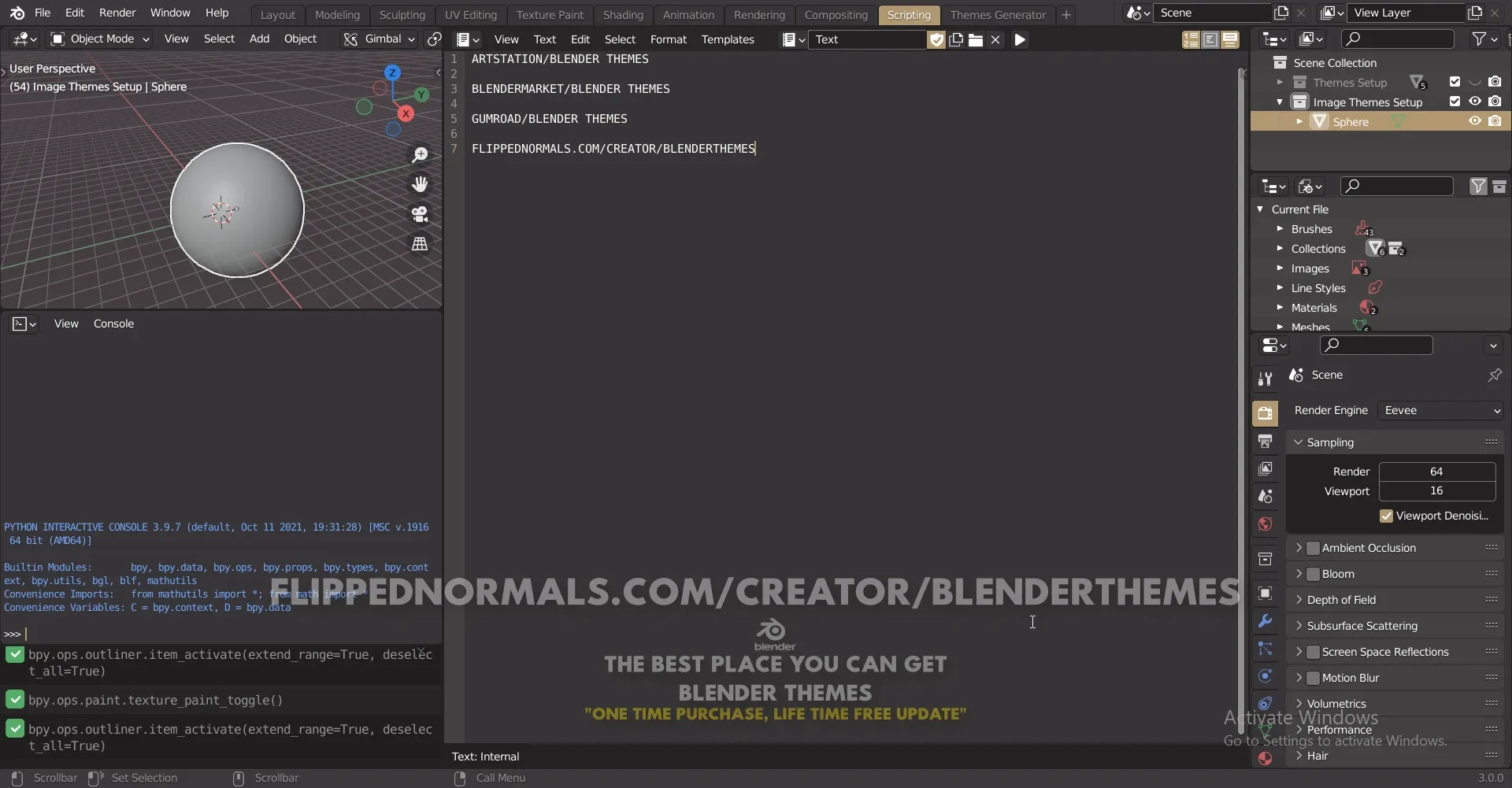This screenshot has width=1512, height=788.
Task: Open the Format menu in the text editor
Action: tap(669, 39)
